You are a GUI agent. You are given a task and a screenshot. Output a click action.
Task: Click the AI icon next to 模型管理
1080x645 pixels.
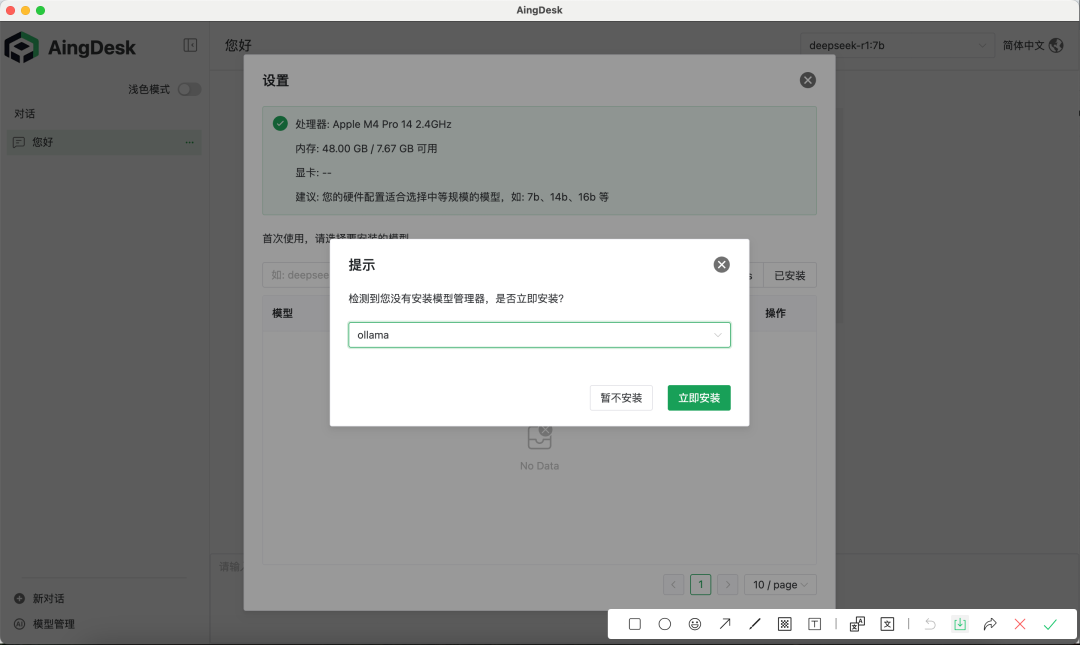click(x=19, y=624)
